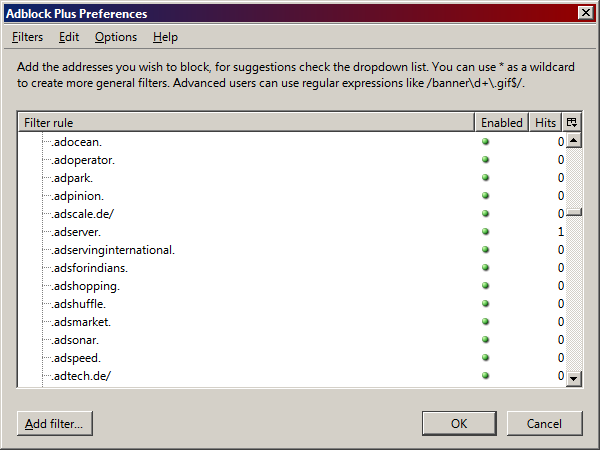
Task: Sort by Enabled column header
Action: click(502, 122)
